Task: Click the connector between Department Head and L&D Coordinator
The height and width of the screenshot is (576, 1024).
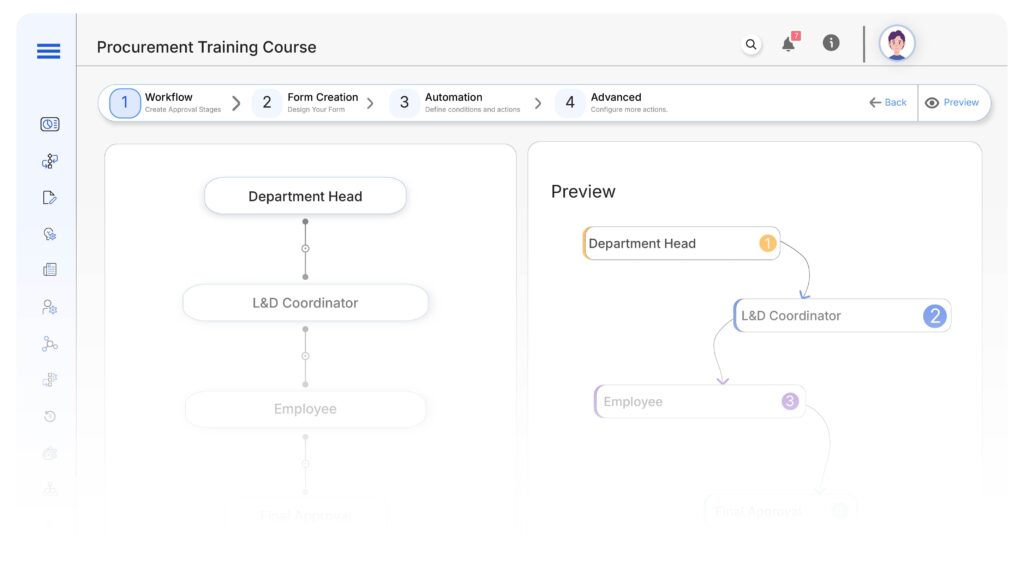Action: (x=305, y=248)
